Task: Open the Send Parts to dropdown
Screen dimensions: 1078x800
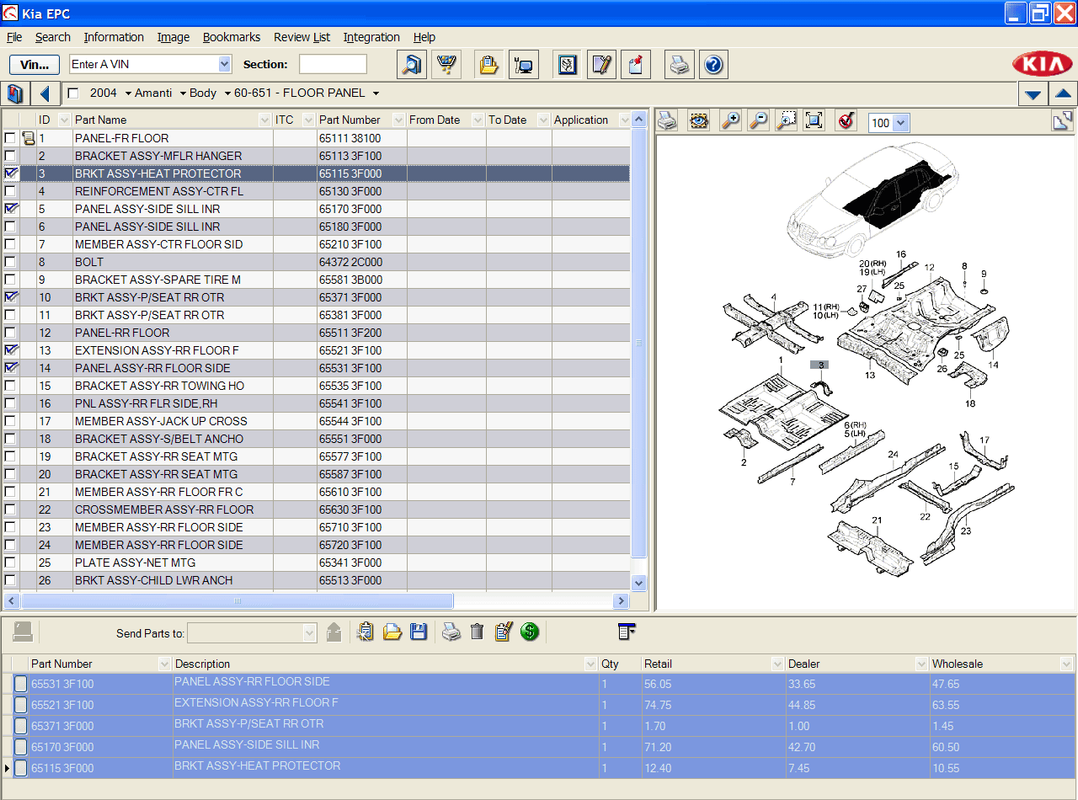Action: pyautogui.click(x=309, y=633)
